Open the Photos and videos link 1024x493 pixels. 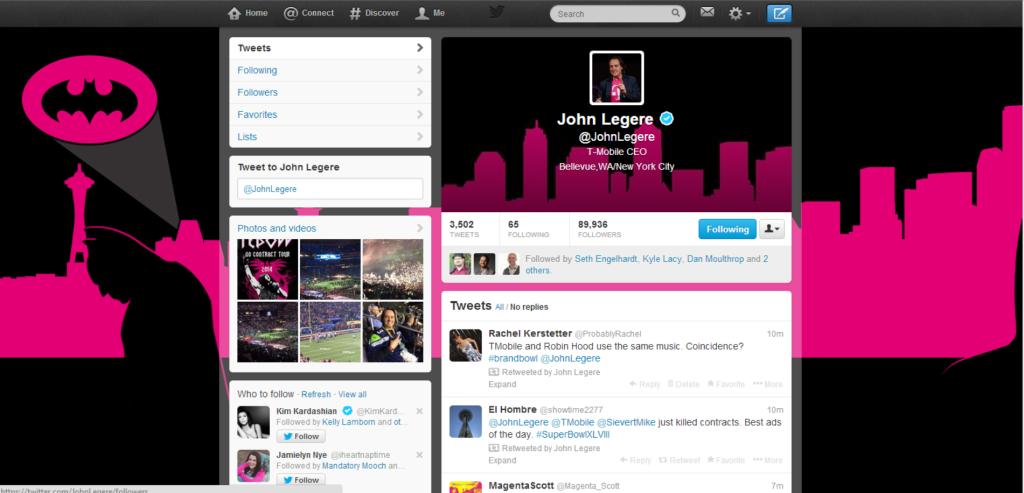pos(276,229)
